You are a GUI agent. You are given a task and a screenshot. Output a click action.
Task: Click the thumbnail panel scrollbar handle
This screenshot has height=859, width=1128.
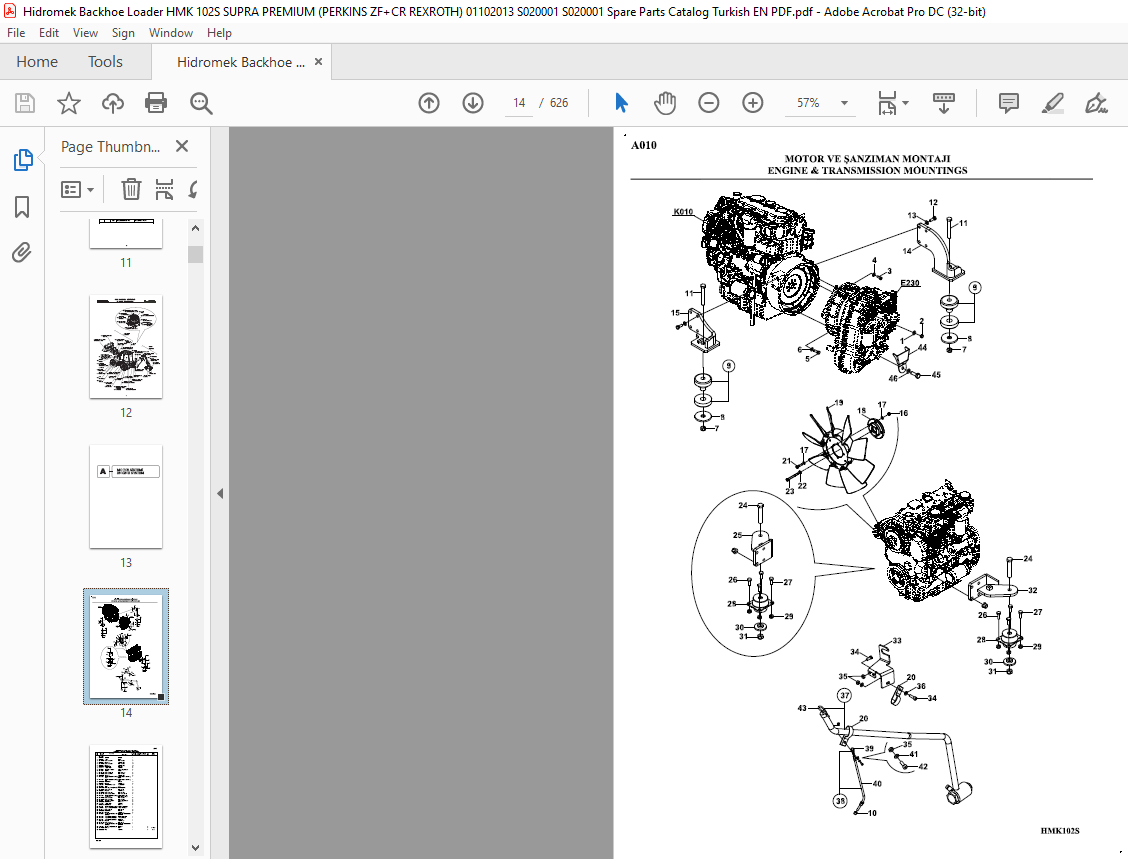click(195, 255)
